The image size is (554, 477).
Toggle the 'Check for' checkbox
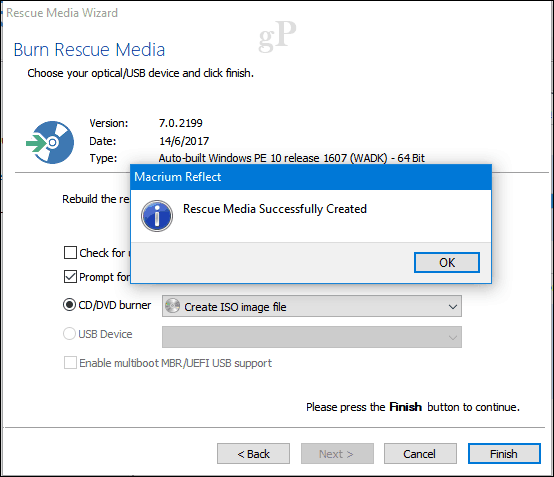[70, 253]
